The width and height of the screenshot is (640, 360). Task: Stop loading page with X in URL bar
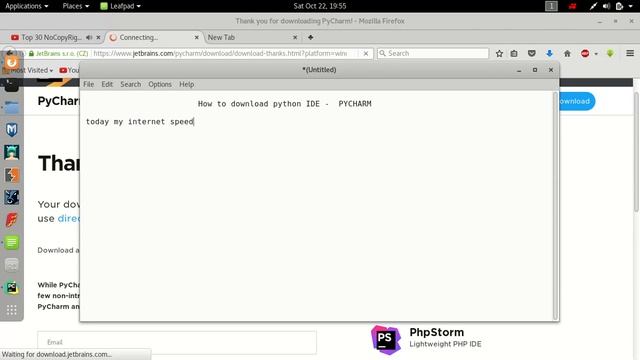click(x=366, y=53)
